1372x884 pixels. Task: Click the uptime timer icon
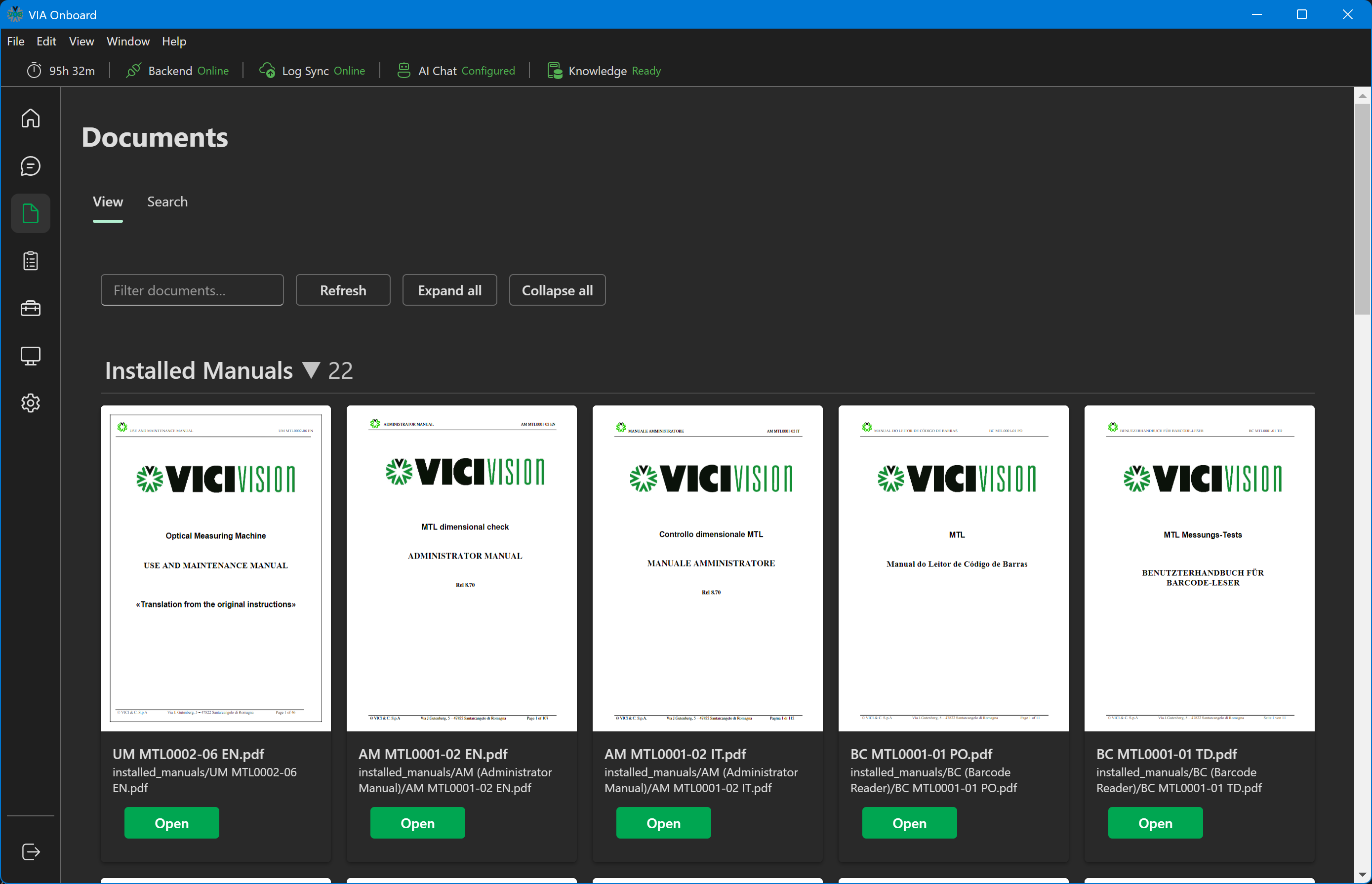click(35, 70)
